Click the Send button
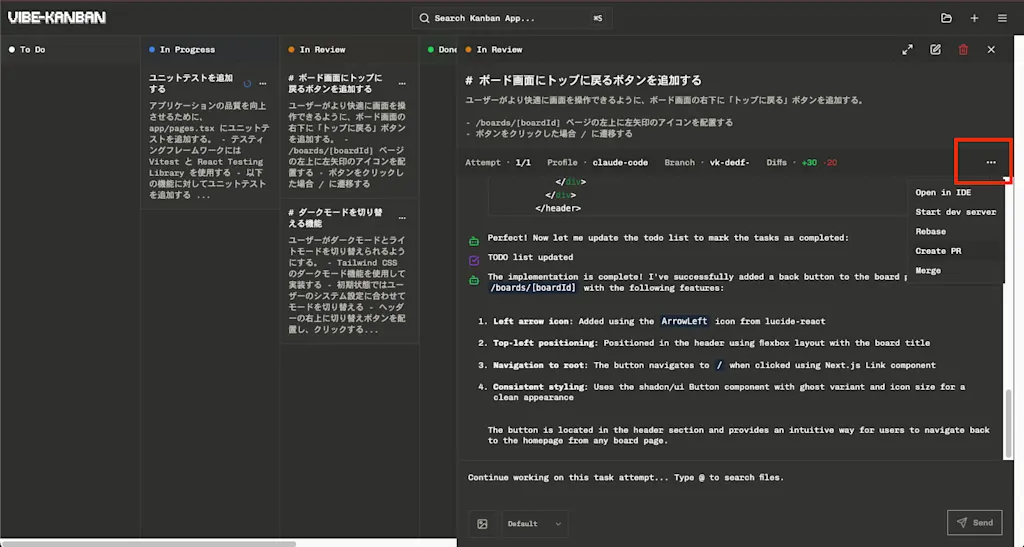This screenshot has width=1024, height=547. (975, 523)
